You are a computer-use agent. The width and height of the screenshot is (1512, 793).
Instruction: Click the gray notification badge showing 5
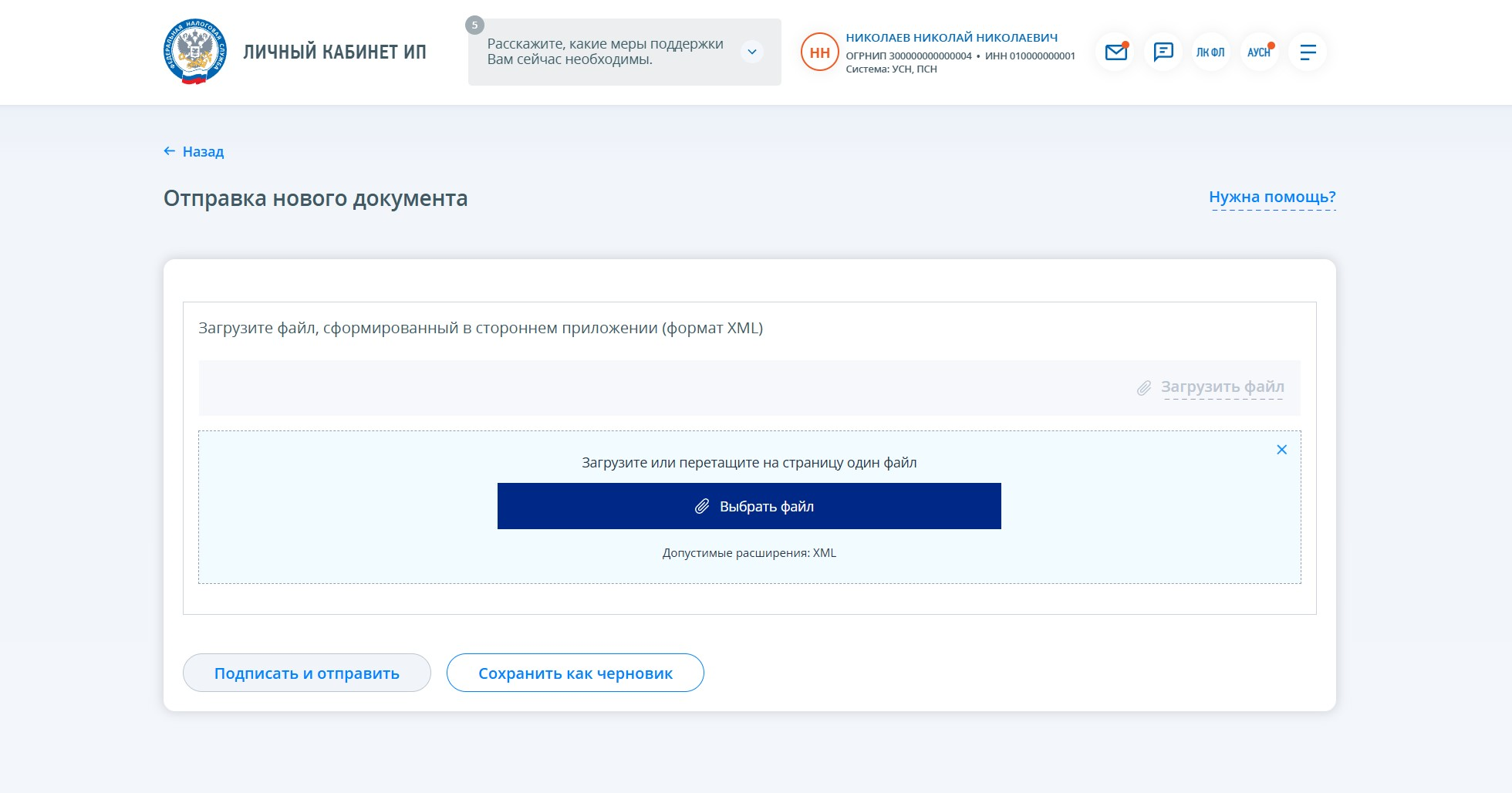coord(474,25)
